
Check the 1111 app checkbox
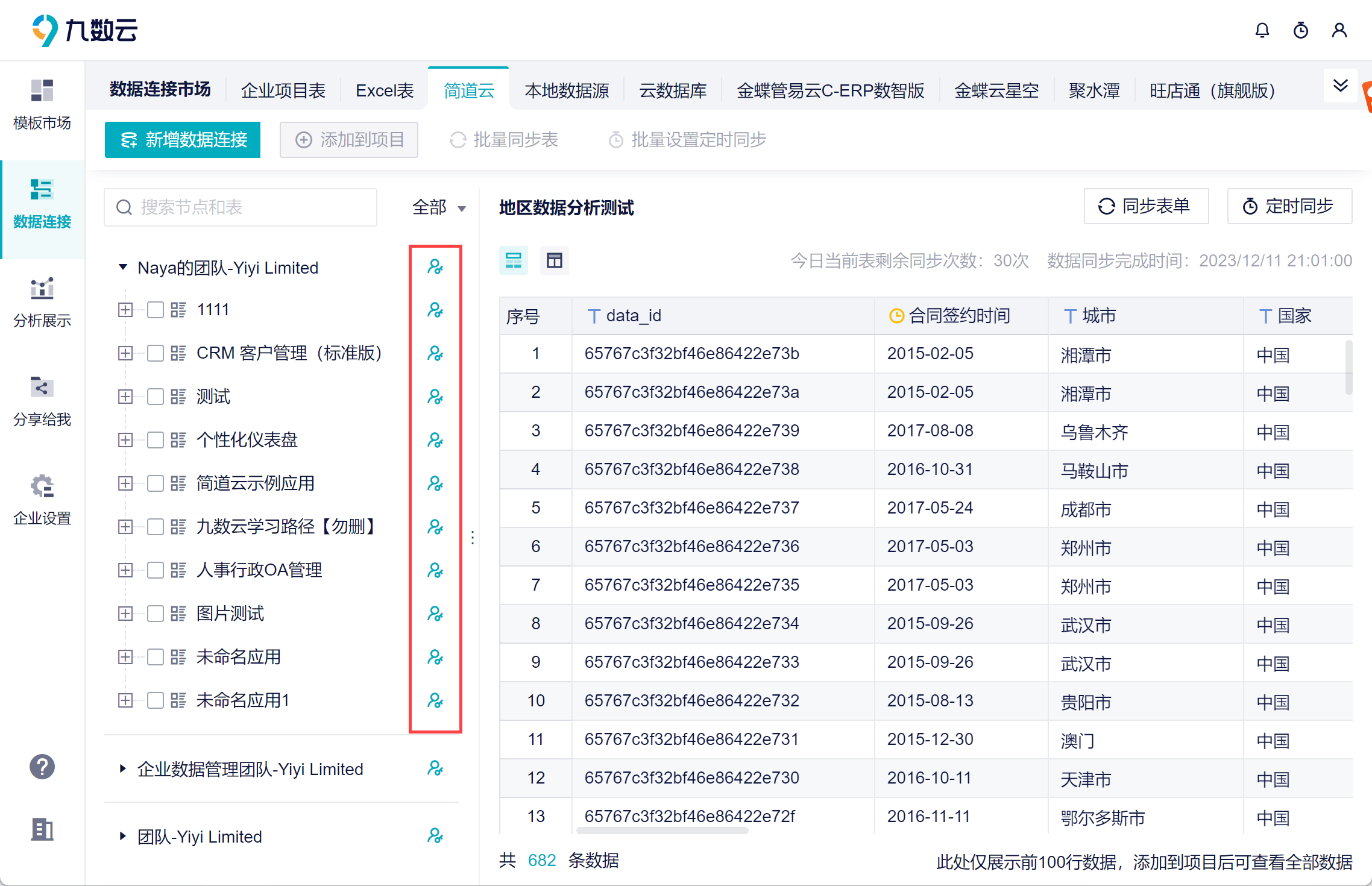coord(156,310)
